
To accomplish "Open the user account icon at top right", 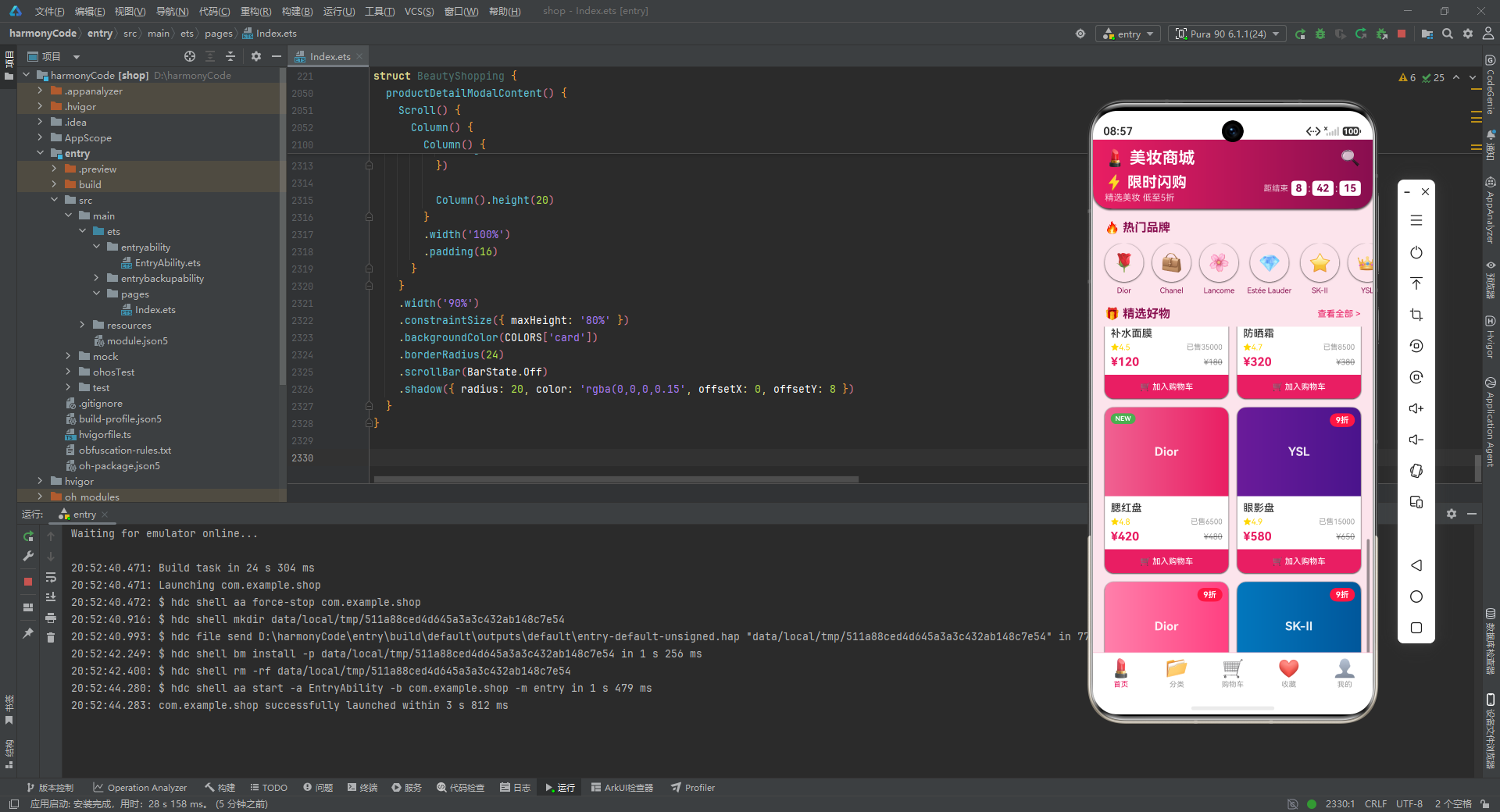I will [x=1488, y=34].
